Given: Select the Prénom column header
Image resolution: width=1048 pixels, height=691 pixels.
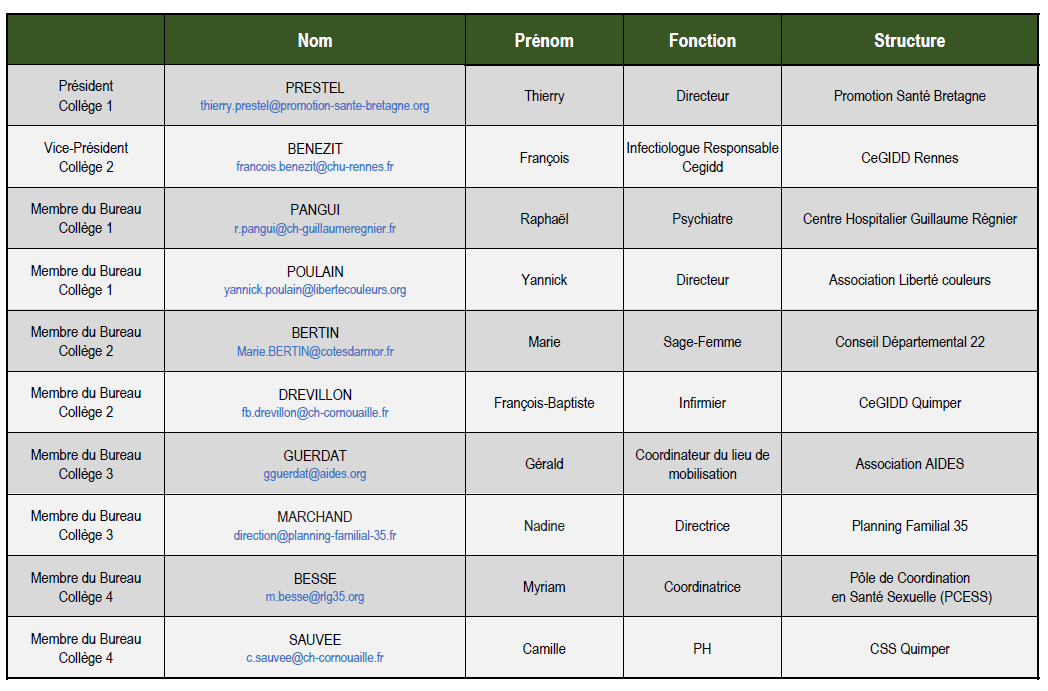Looking at the screenshot, I should coord(544,40).
